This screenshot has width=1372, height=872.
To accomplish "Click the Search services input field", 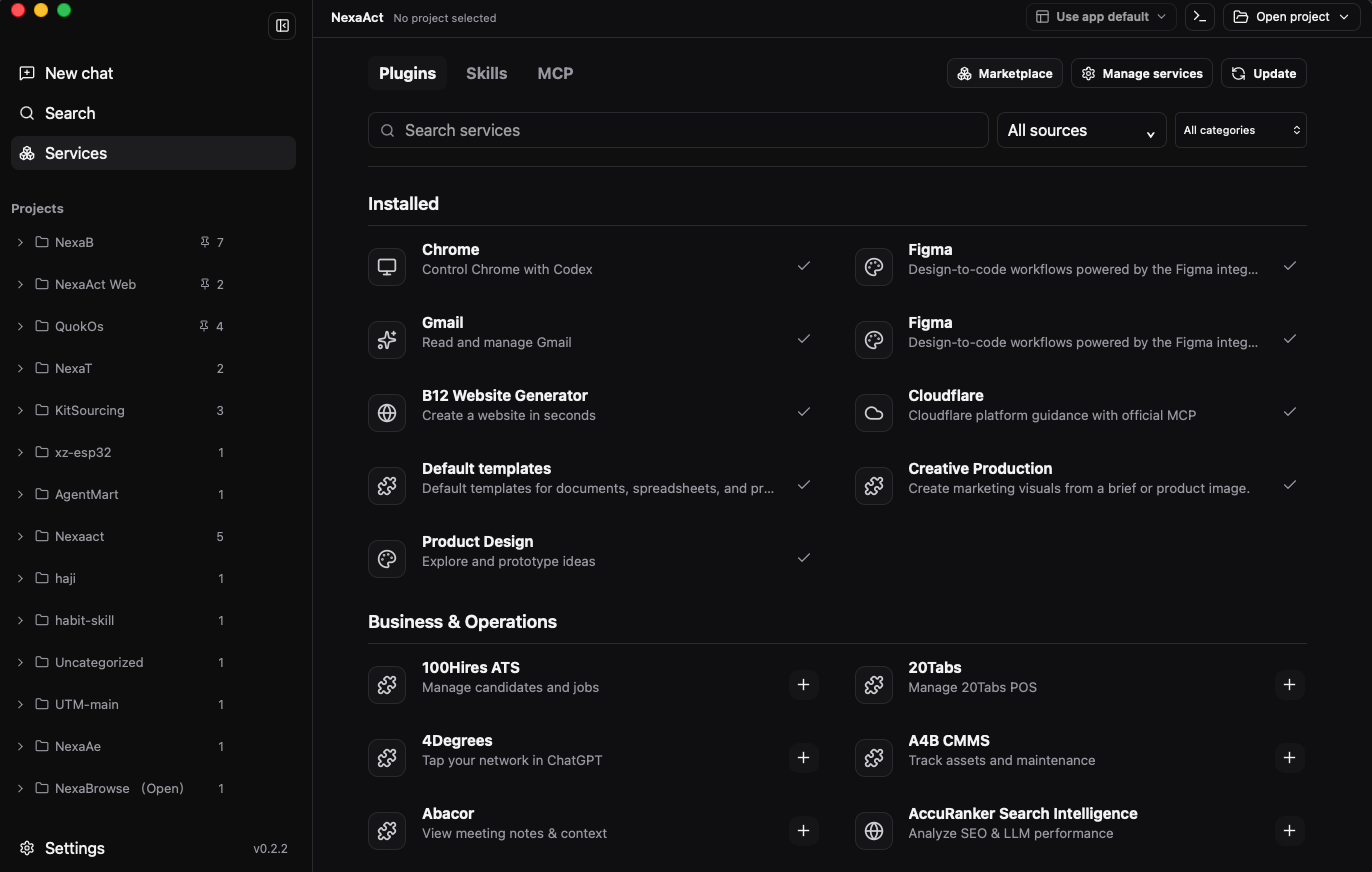I will [x=678, y=130].
